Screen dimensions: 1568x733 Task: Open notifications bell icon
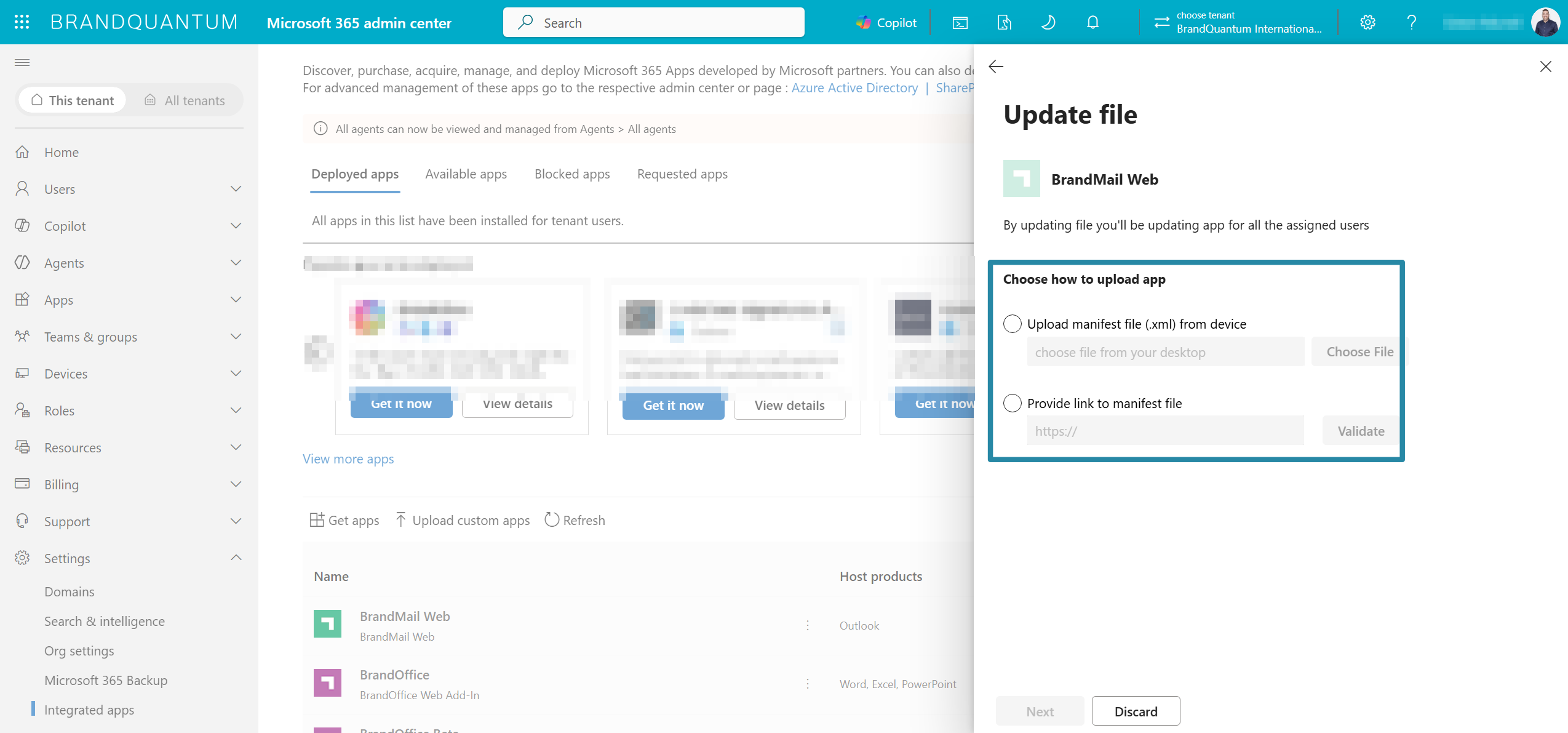click(1092, 23)
